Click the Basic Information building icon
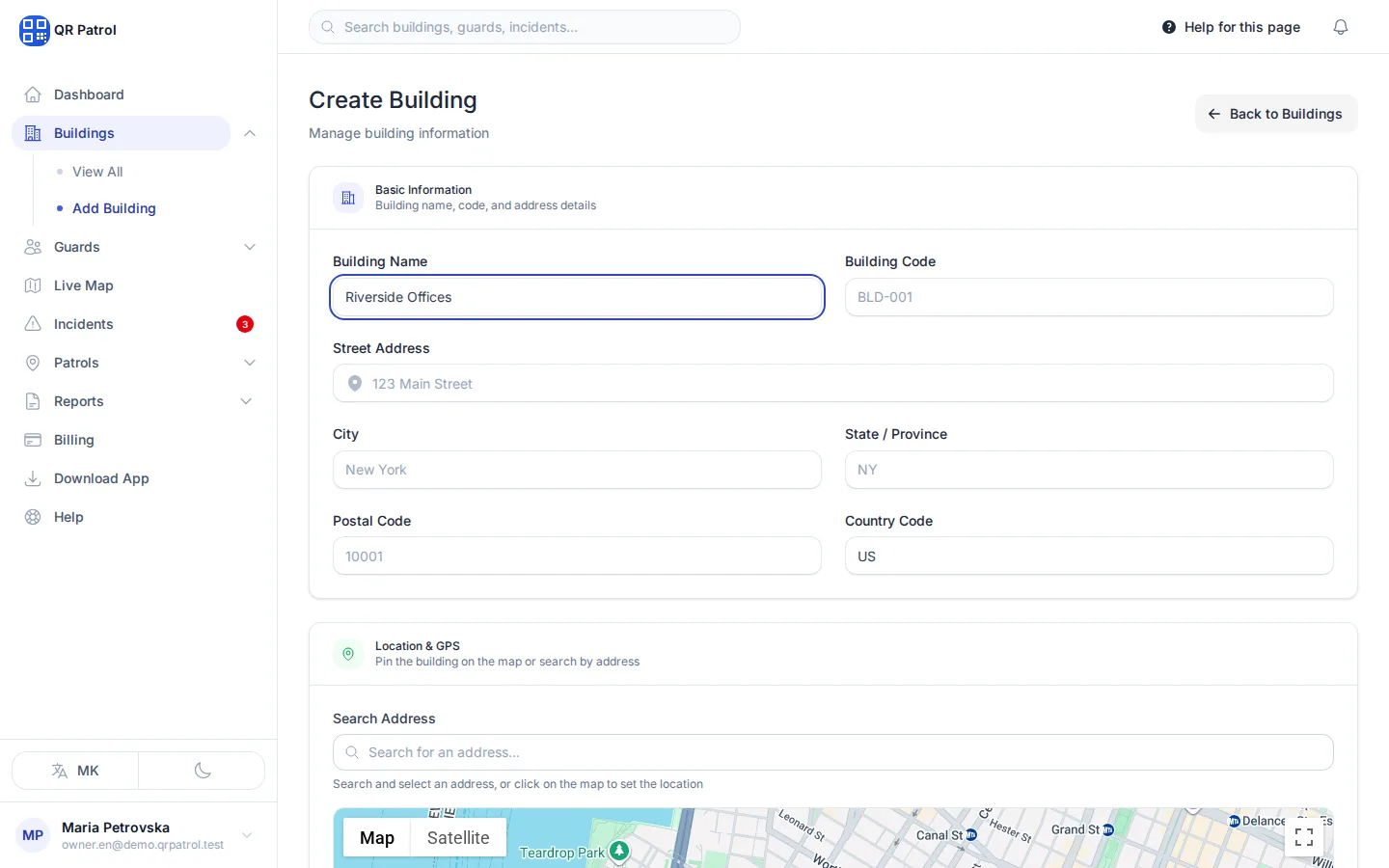1389x868 pixels. coord(348,198)
